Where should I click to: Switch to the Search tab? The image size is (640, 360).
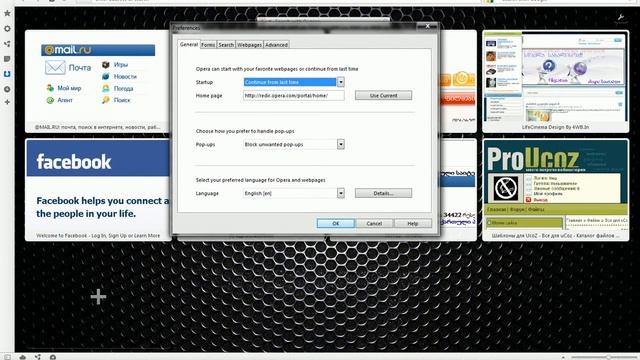coord(226,45)
